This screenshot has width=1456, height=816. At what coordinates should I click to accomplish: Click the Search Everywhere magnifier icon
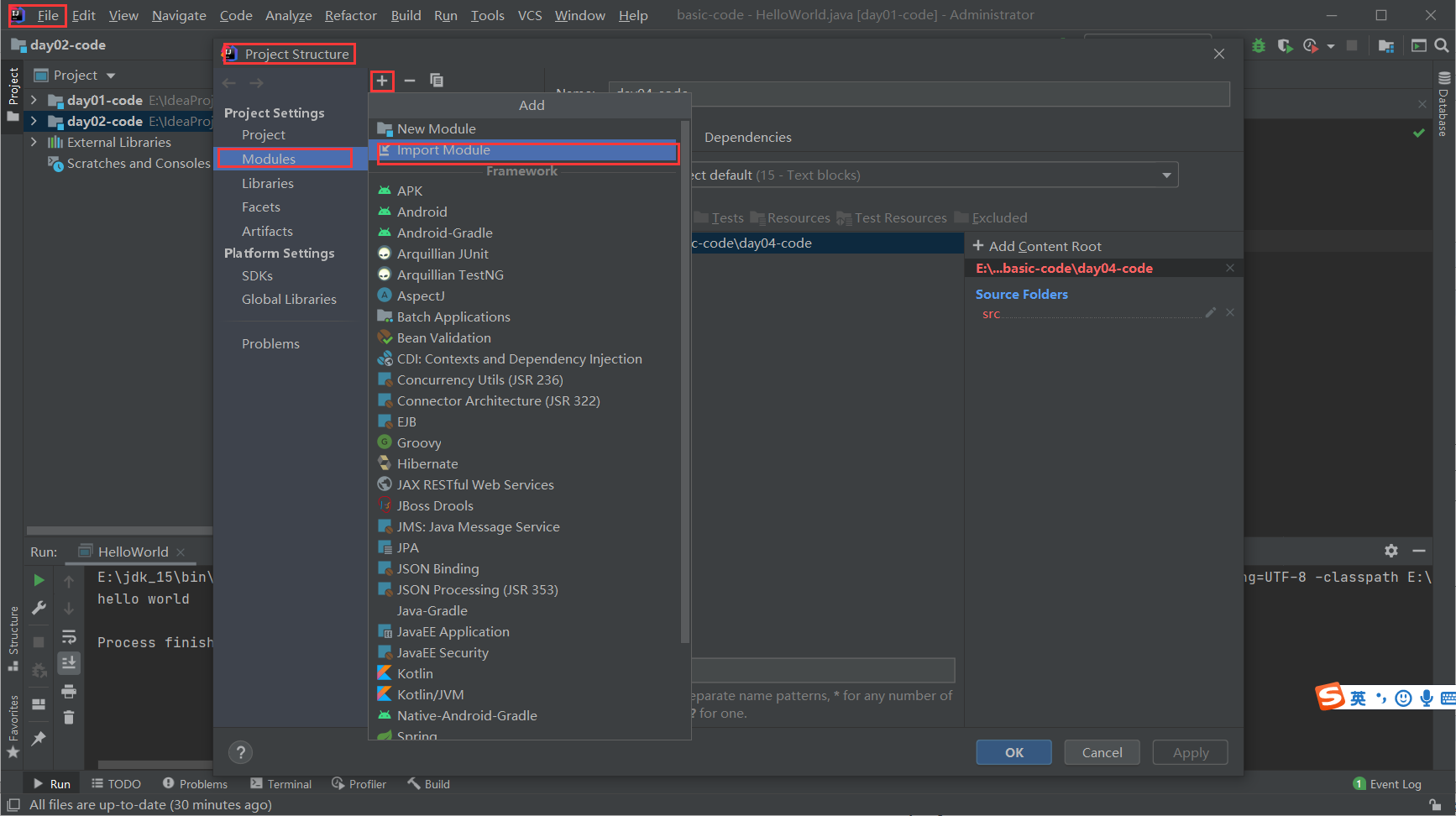(1442, 45)
